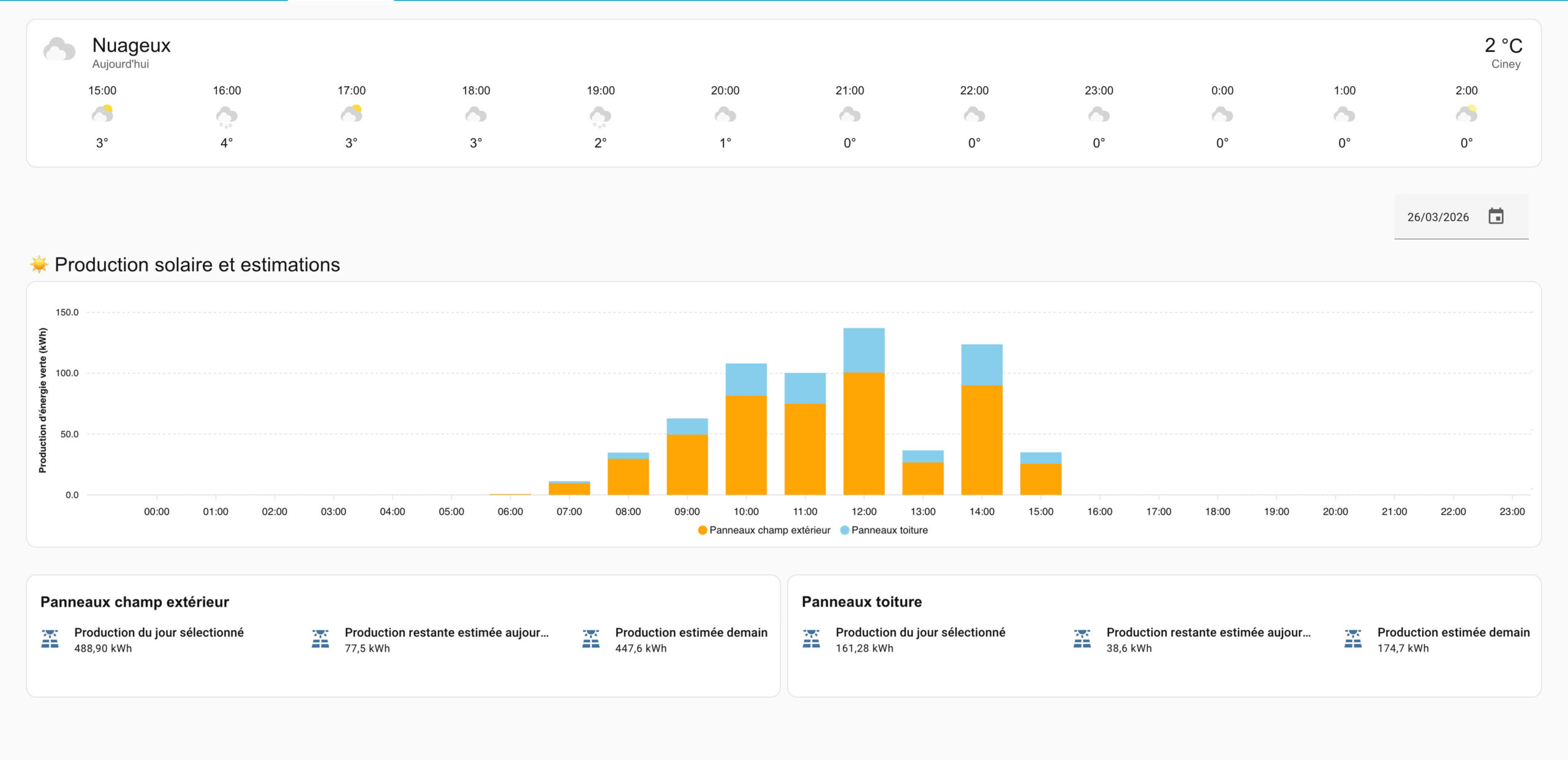The height and width of the screenshot is (760, 1568).
Task: Open Production du jour sélectionné 488,90 kWh entity
Action: pos(159,639)
